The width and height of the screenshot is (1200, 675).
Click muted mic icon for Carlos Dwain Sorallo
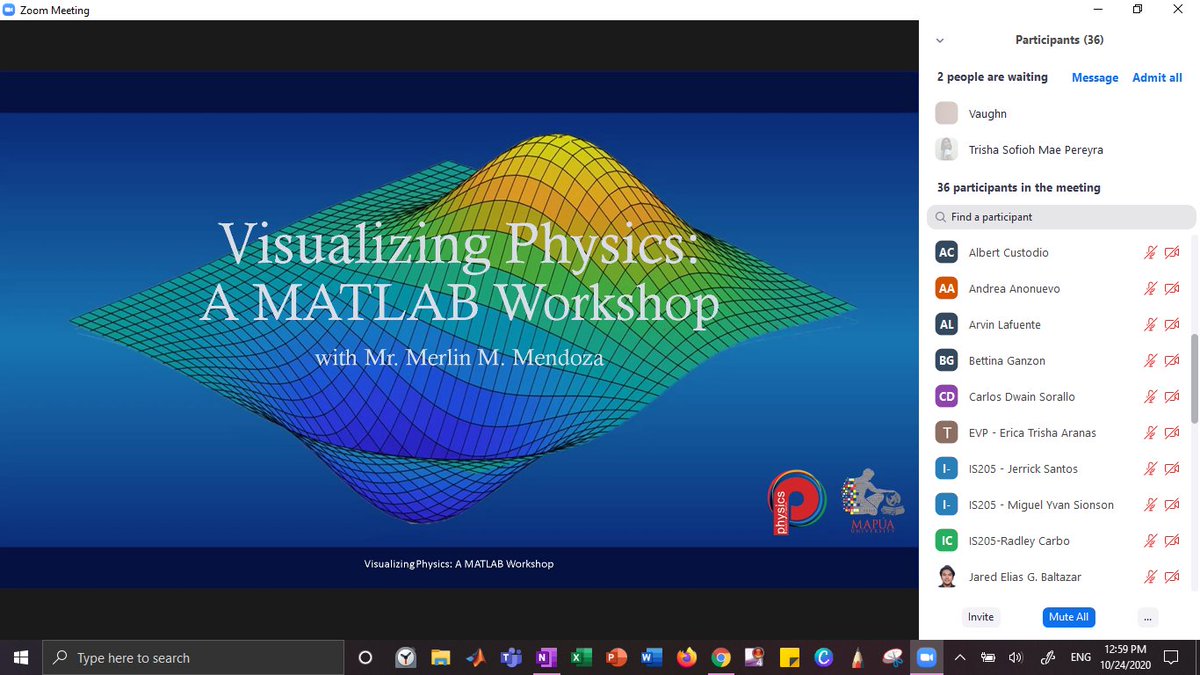tap(1150, 397)
